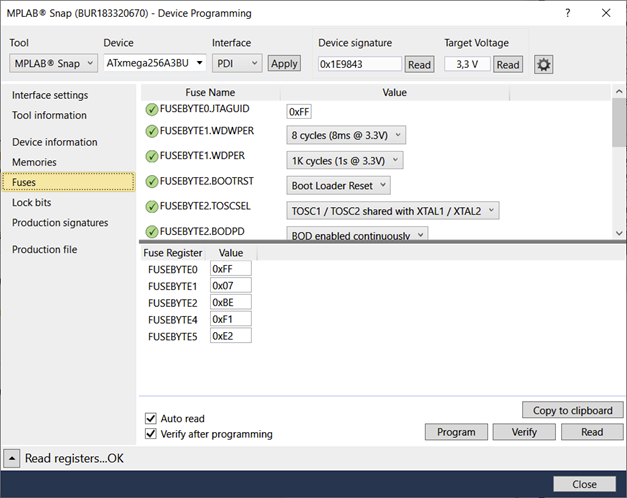
Task: Open Tool information page
Action: coord(49,115)
